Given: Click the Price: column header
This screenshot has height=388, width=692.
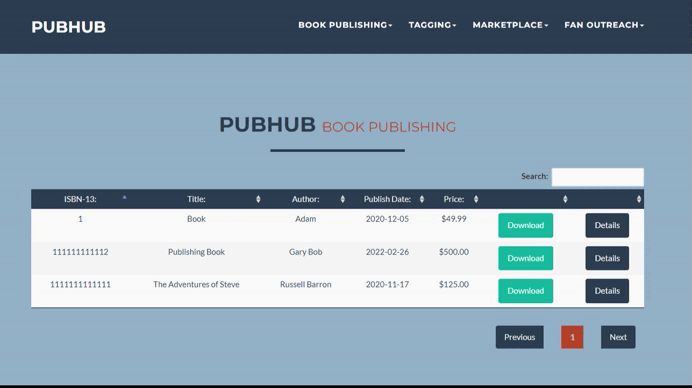Looking at the screenshot, I should point(454,199).
